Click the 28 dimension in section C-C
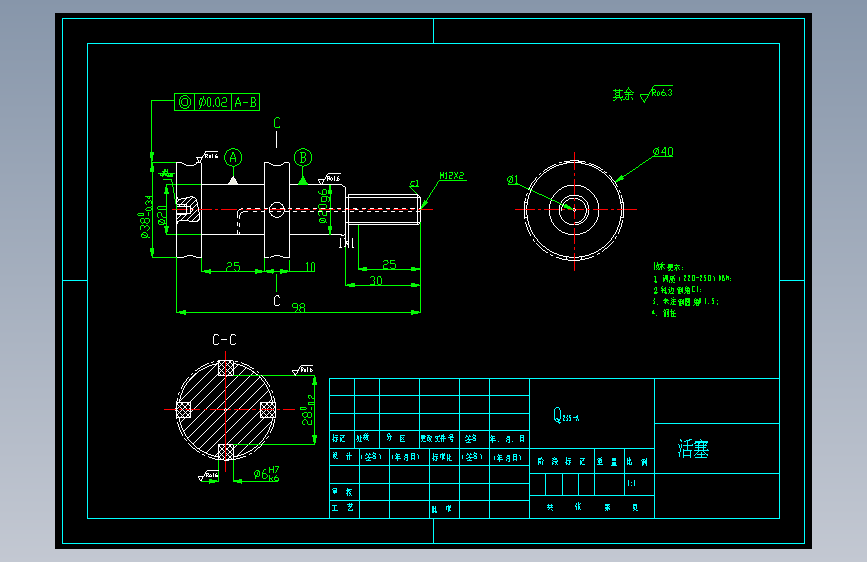Image resolution: width=867 pixels, height=562 pixels. (x=308, y=410)
